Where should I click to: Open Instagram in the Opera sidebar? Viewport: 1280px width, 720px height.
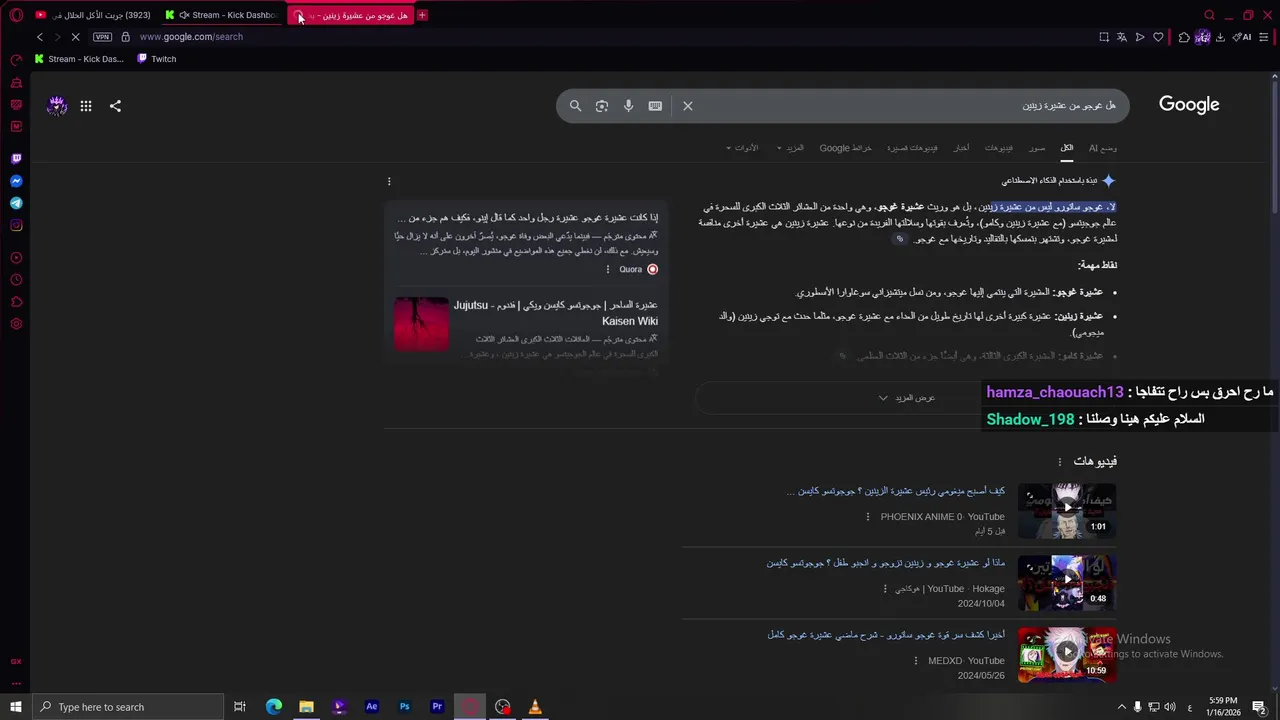point(16,225)
